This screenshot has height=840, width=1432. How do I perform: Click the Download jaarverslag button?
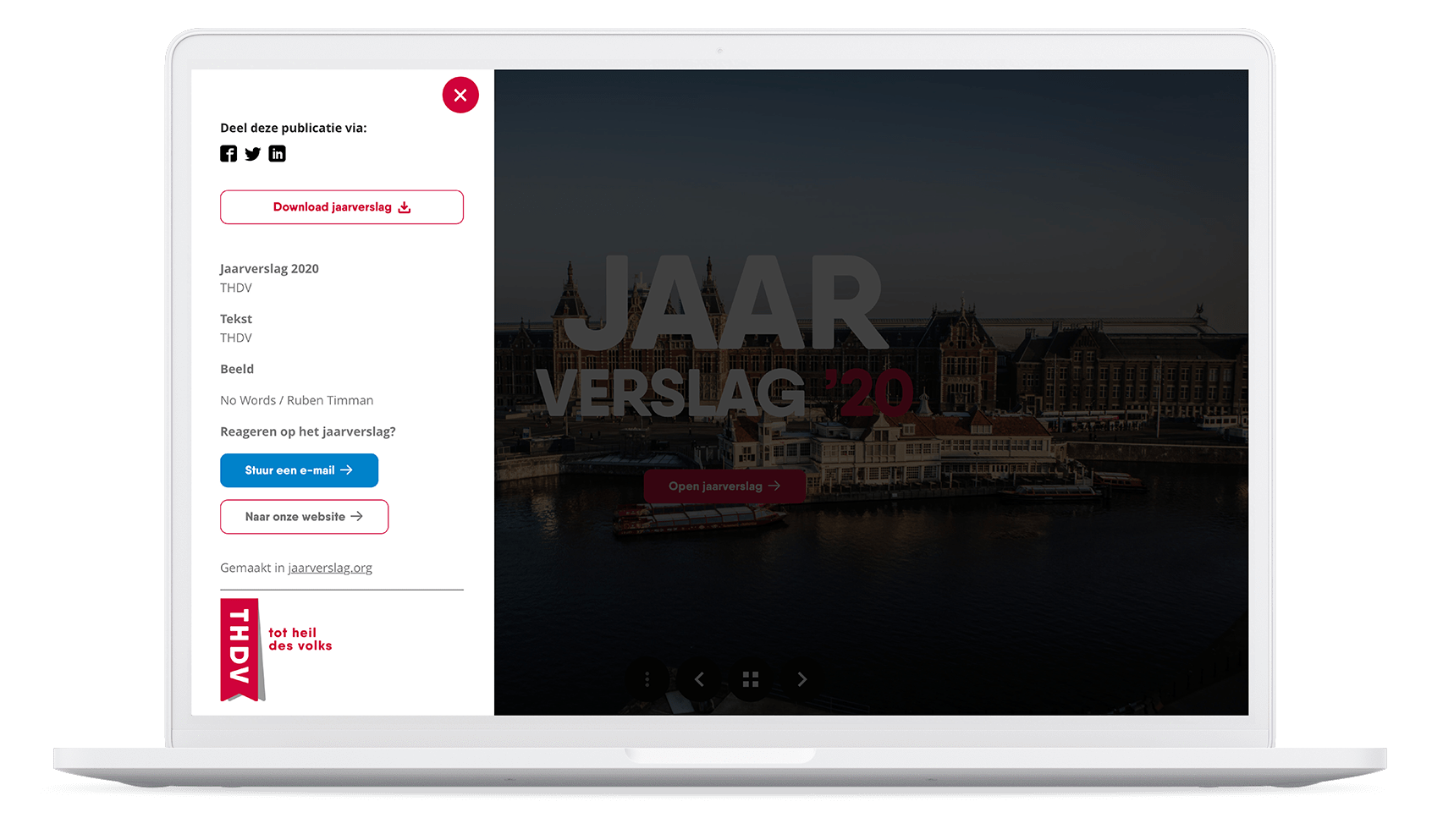tap(341, 207)
